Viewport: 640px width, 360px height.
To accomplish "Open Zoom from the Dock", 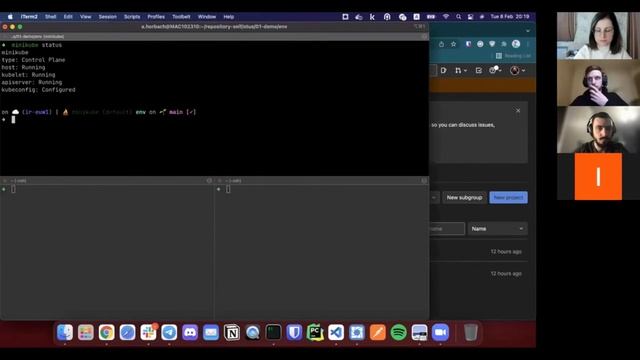I will point(440,333).
